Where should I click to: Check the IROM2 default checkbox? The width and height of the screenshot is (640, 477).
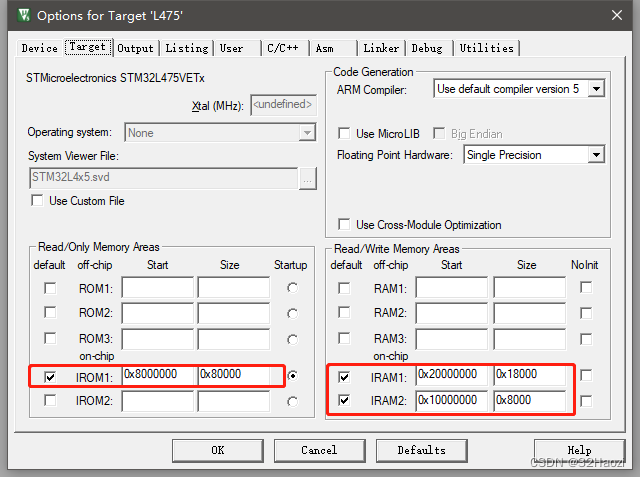[x=50, y=400]
